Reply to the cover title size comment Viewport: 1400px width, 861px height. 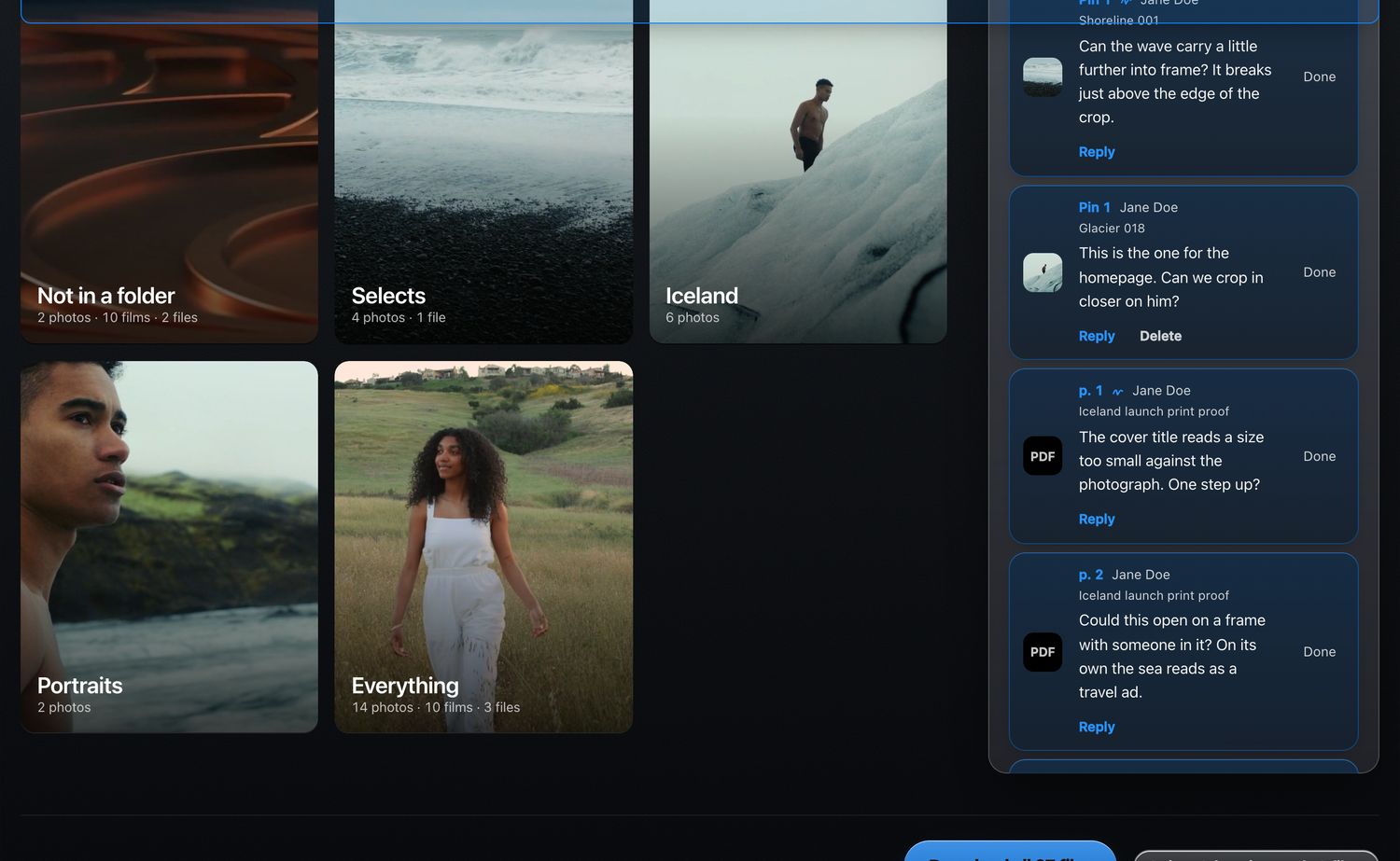[x=1097, y=520]
